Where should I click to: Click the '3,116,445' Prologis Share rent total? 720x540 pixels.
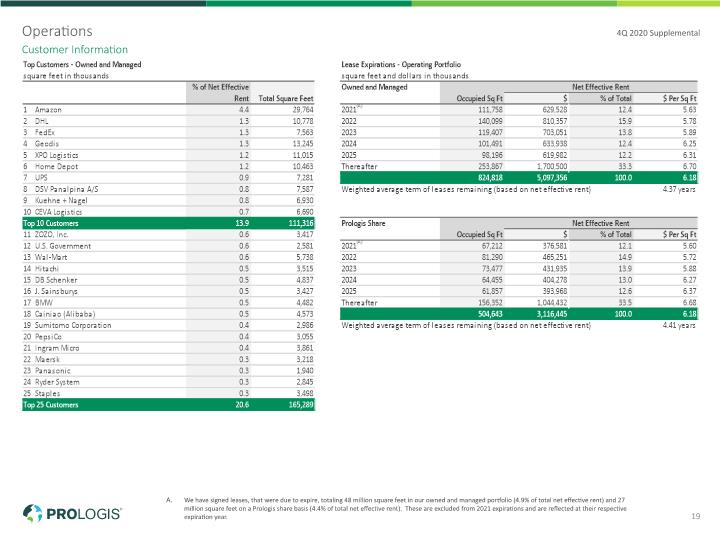(552, 314)
